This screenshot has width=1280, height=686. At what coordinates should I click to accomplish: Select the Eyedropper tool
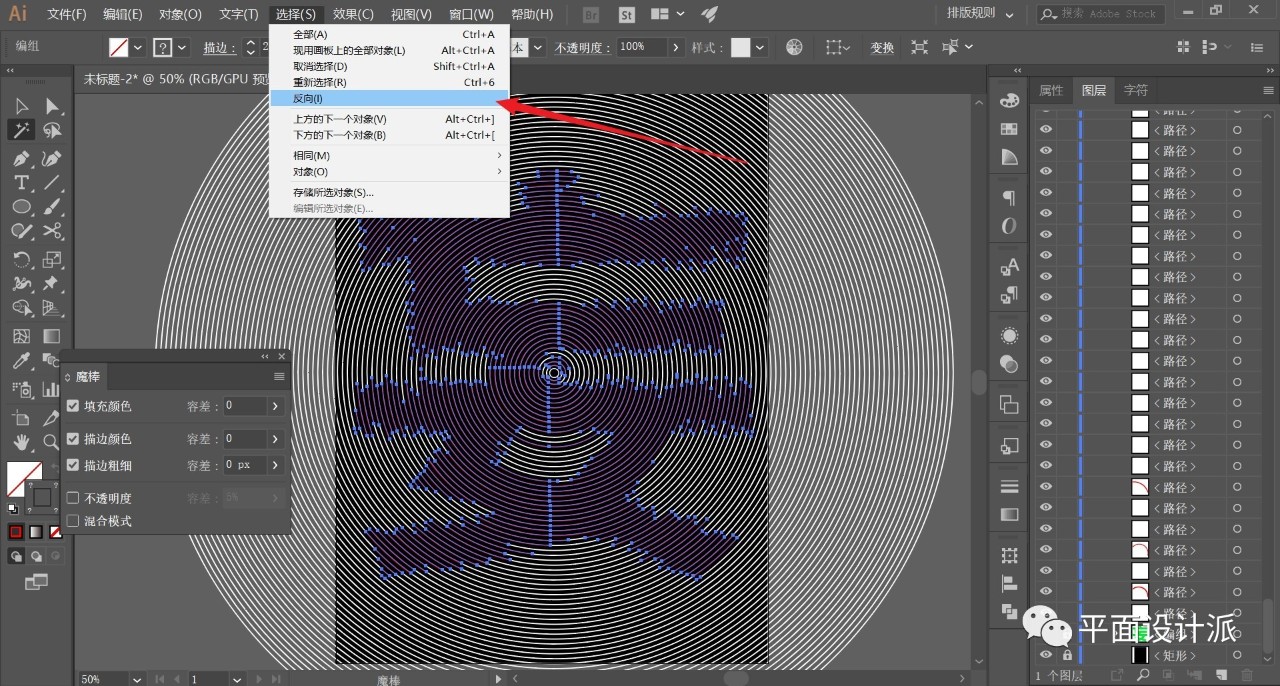click(x=21, y=362)
